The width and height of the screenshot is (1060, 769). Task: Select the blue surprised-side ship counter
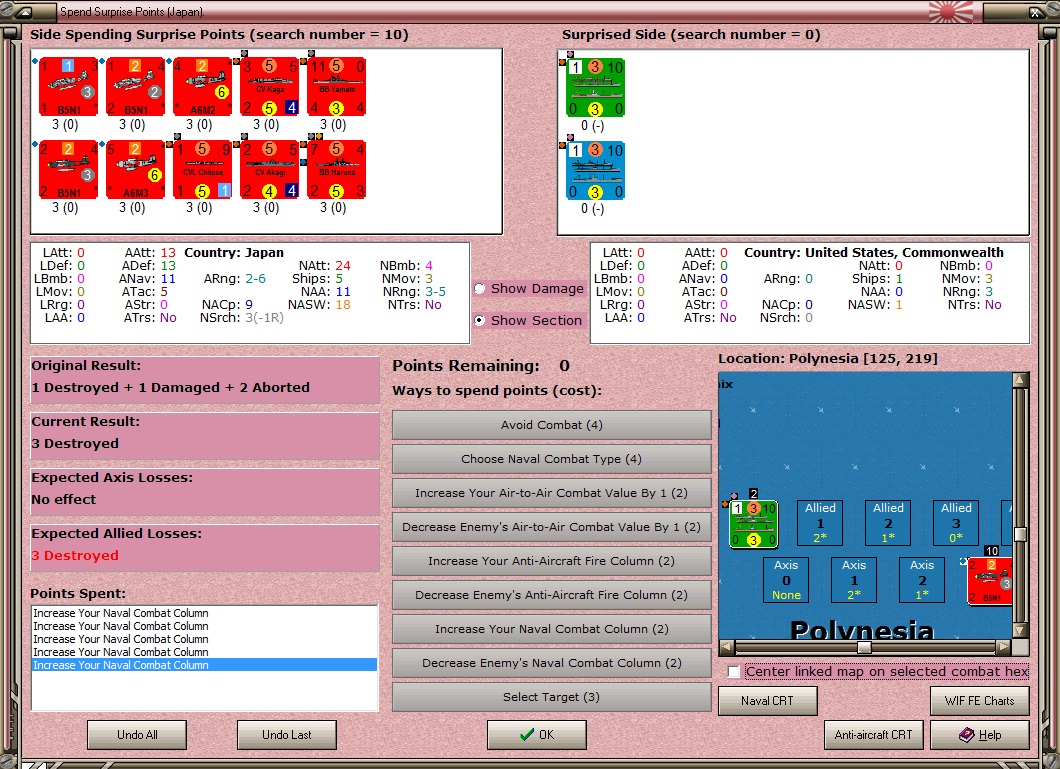coord(596,170)
